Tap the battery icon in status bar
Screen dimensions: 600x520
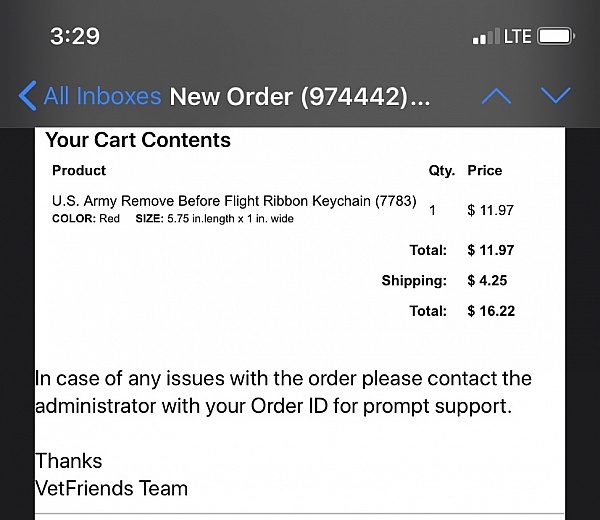point(555,37)
